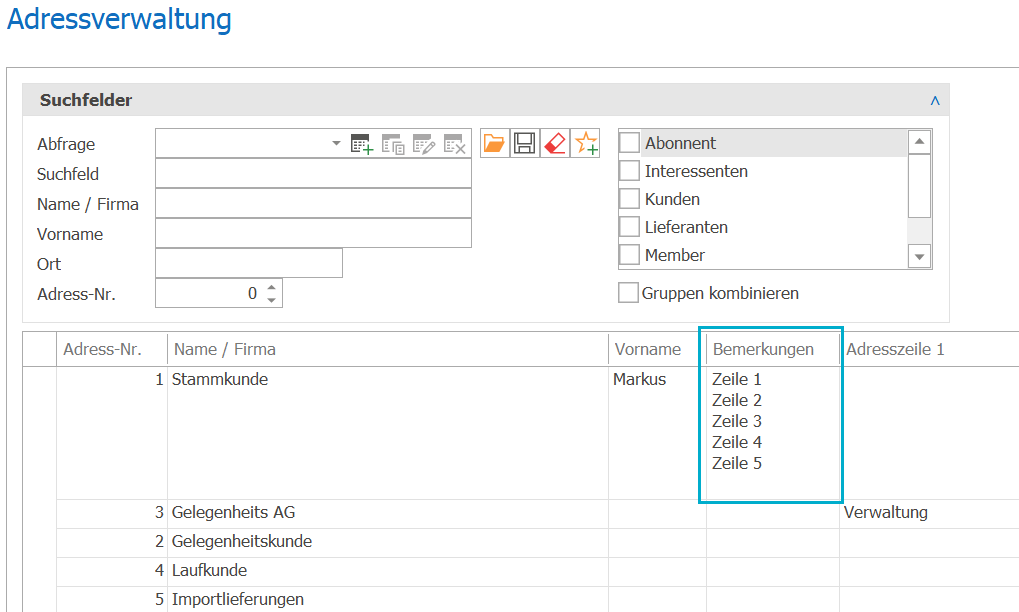Click the group list scroll up arrow
Viewport: 1019px width, 612px height.
pos(919,142)
